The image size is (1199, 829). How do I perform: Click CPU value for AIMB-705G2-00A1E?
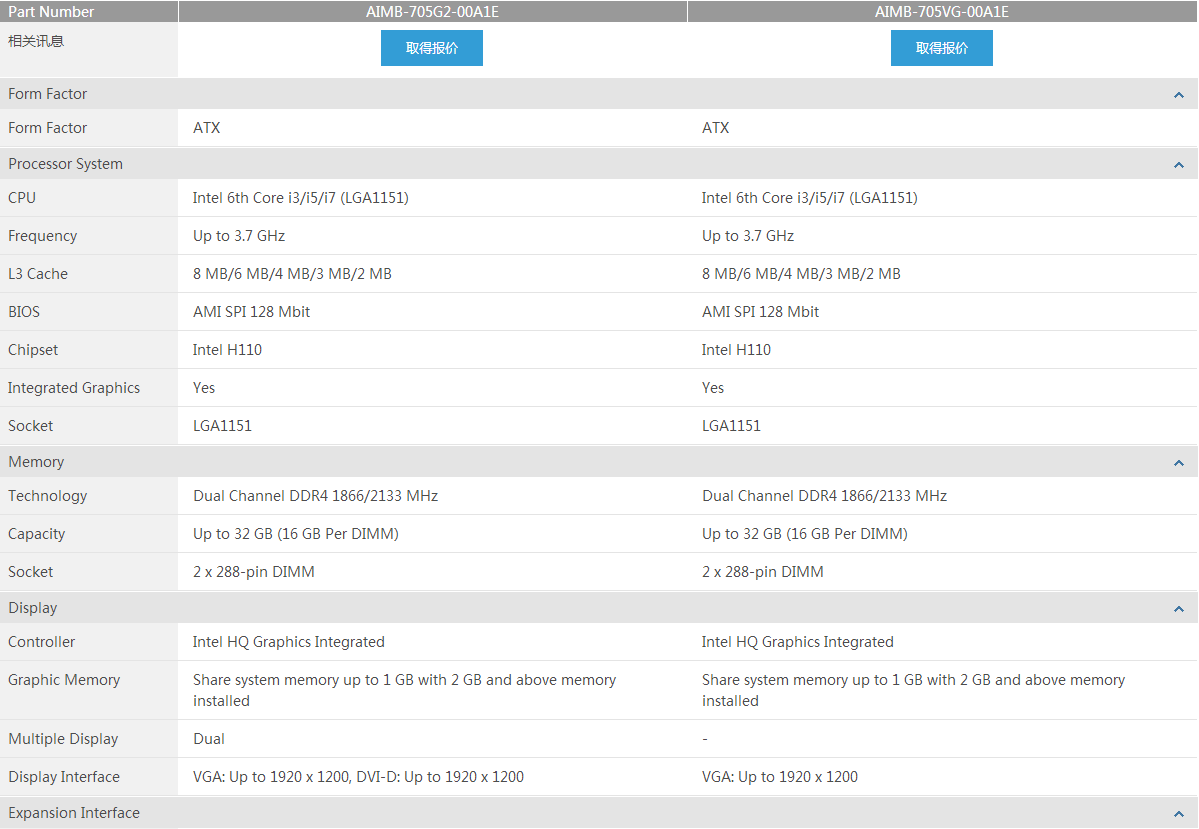click(301, 198)
